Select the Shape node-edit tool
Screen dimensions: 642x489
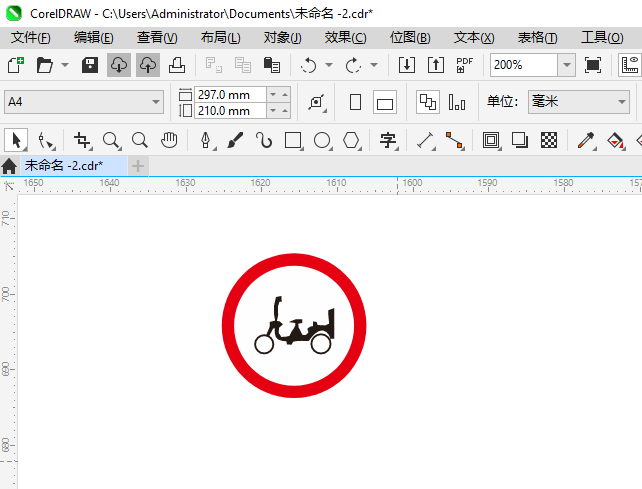click(x=46, y=140)
